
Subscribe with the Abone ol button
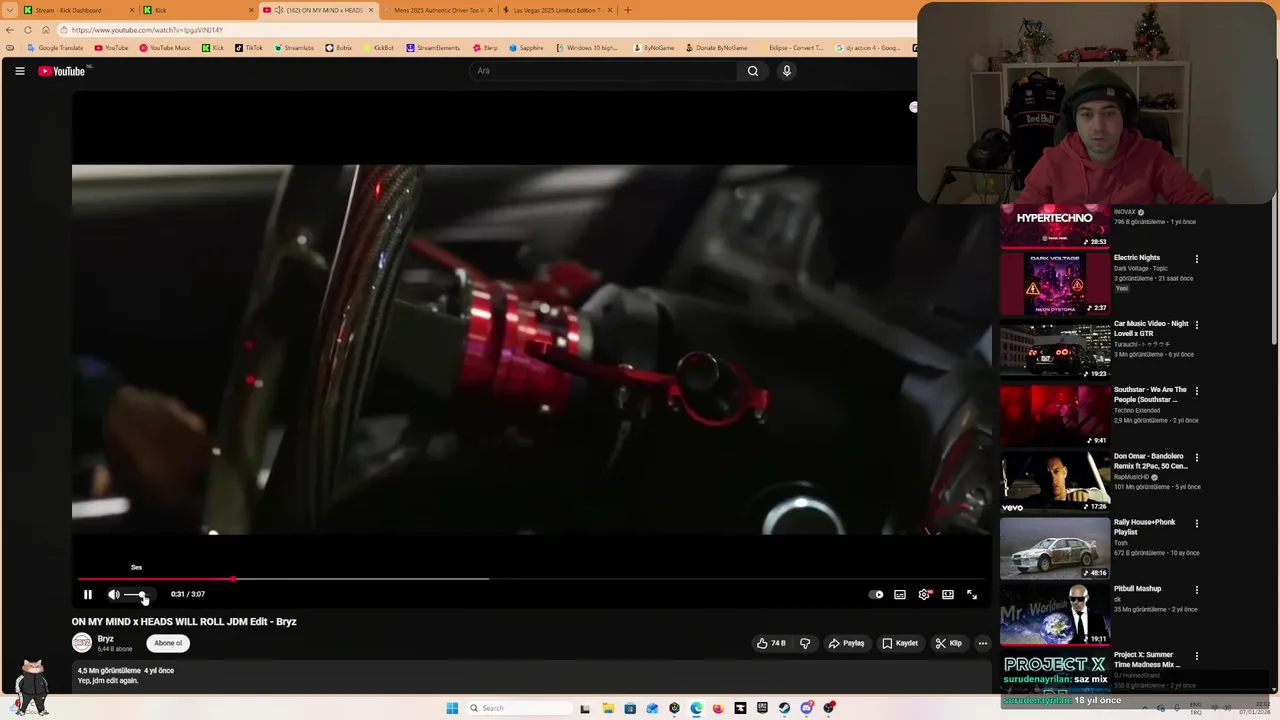(168, 643)
